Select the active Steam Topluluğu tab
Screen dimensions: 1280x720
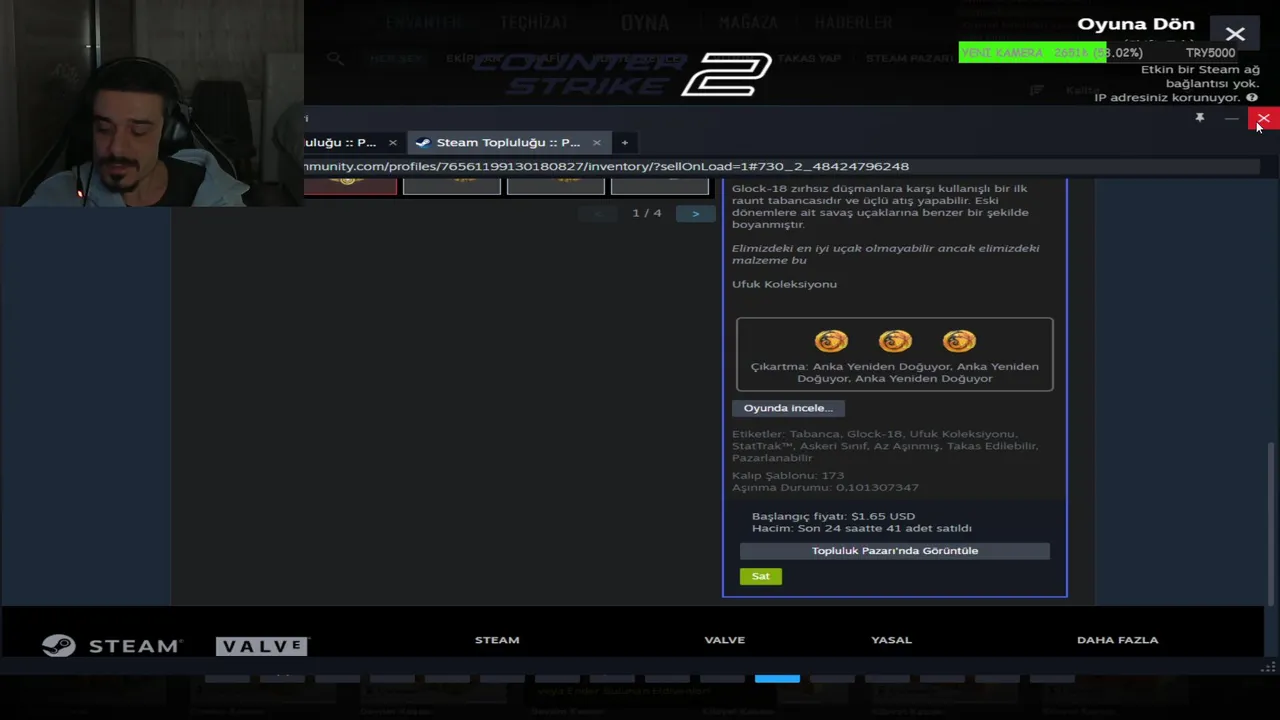[x=508, y=142]
